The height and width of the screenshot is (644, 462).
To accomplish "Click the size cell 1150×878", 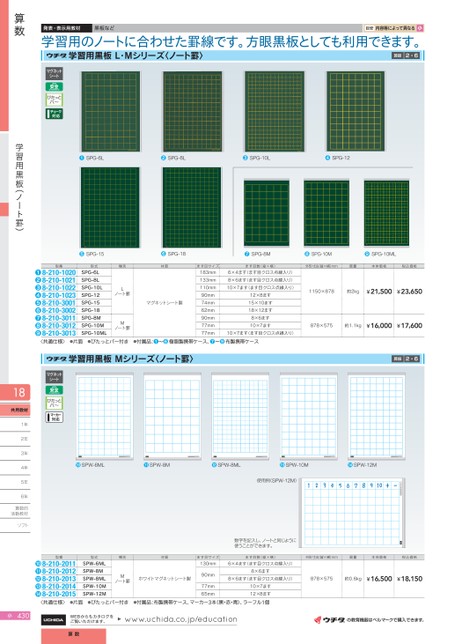I will (322, 291).
